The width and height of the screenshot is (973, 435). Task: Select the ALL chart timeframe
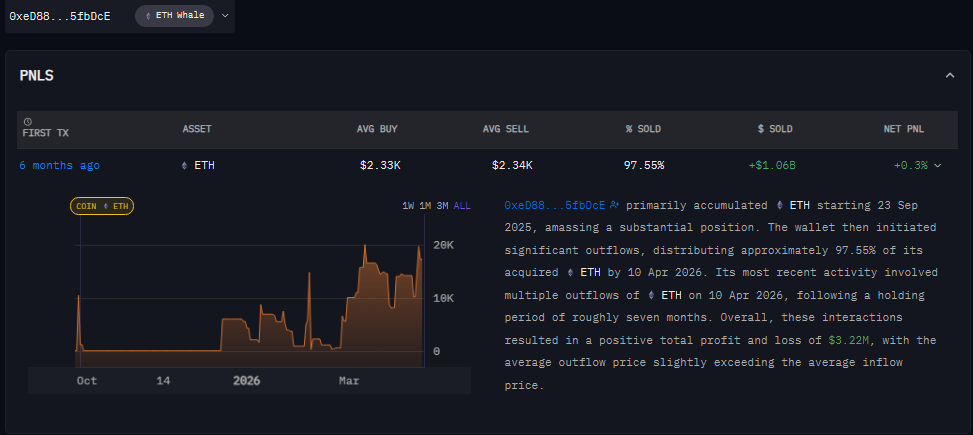click(x=461, y=206)
